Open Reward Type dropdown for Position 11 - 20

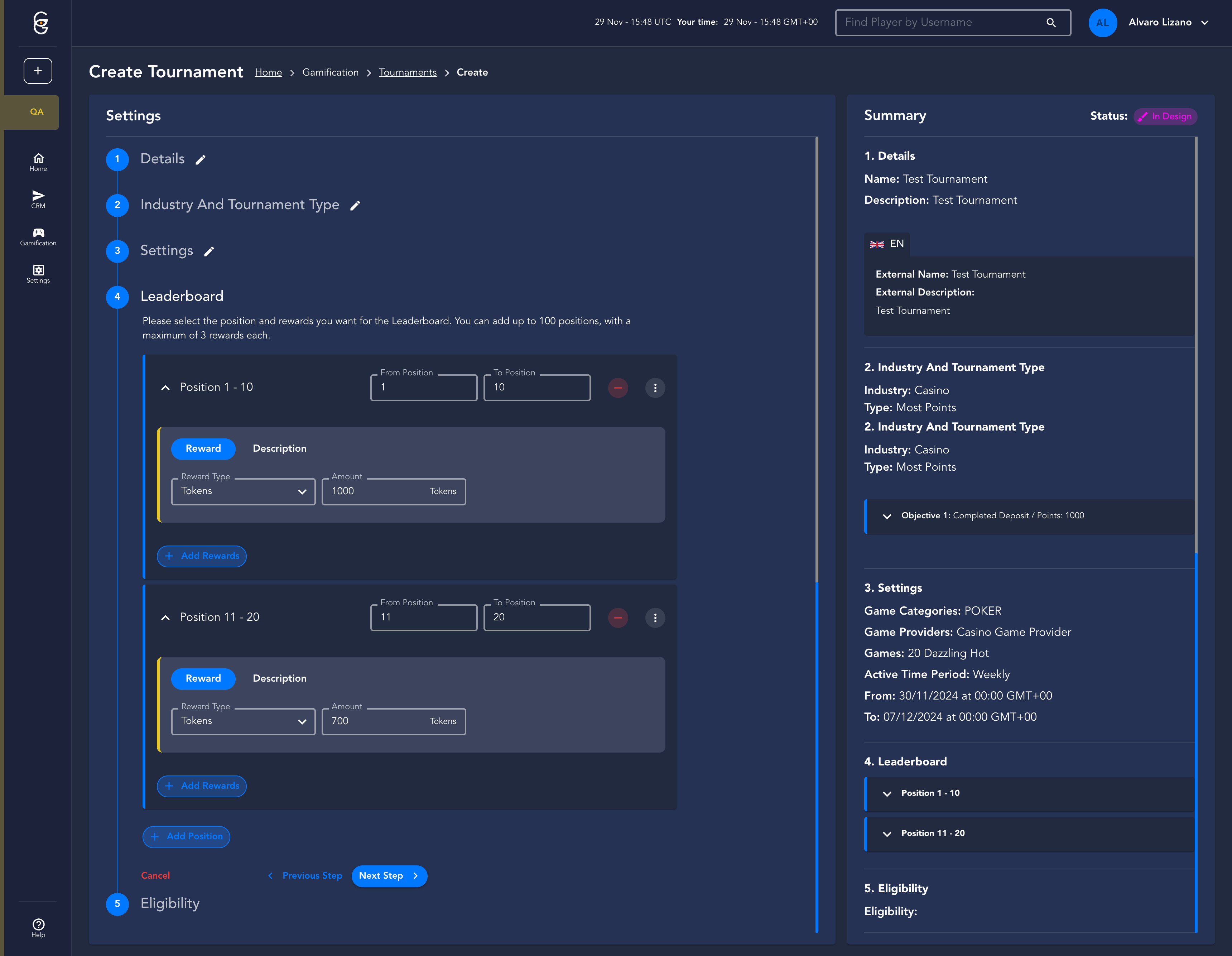pos(243,721)
